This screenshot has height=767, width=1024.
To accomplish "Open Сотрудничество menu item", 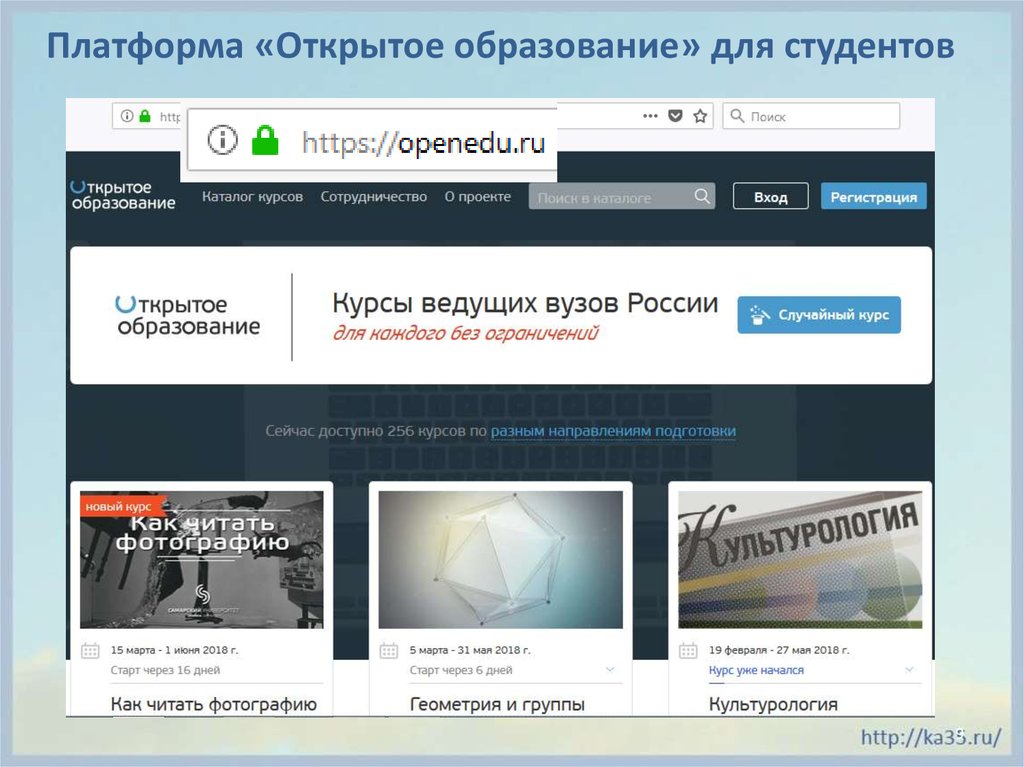I will [374, 197].
